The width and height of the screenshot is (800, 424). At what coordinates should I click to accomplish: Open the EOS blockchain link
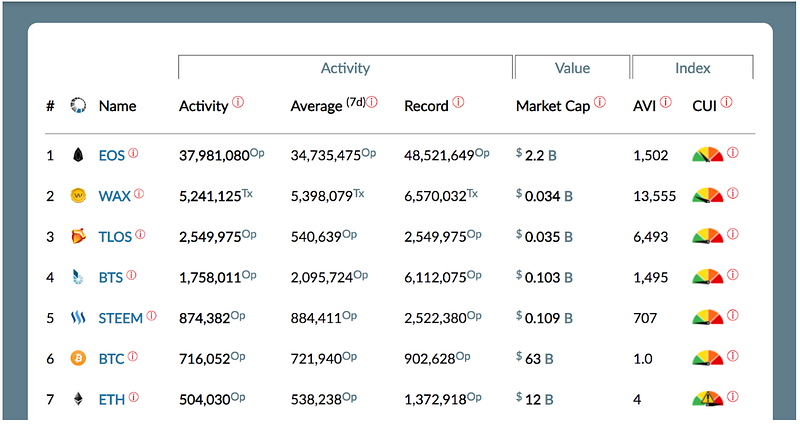point(111,156)
